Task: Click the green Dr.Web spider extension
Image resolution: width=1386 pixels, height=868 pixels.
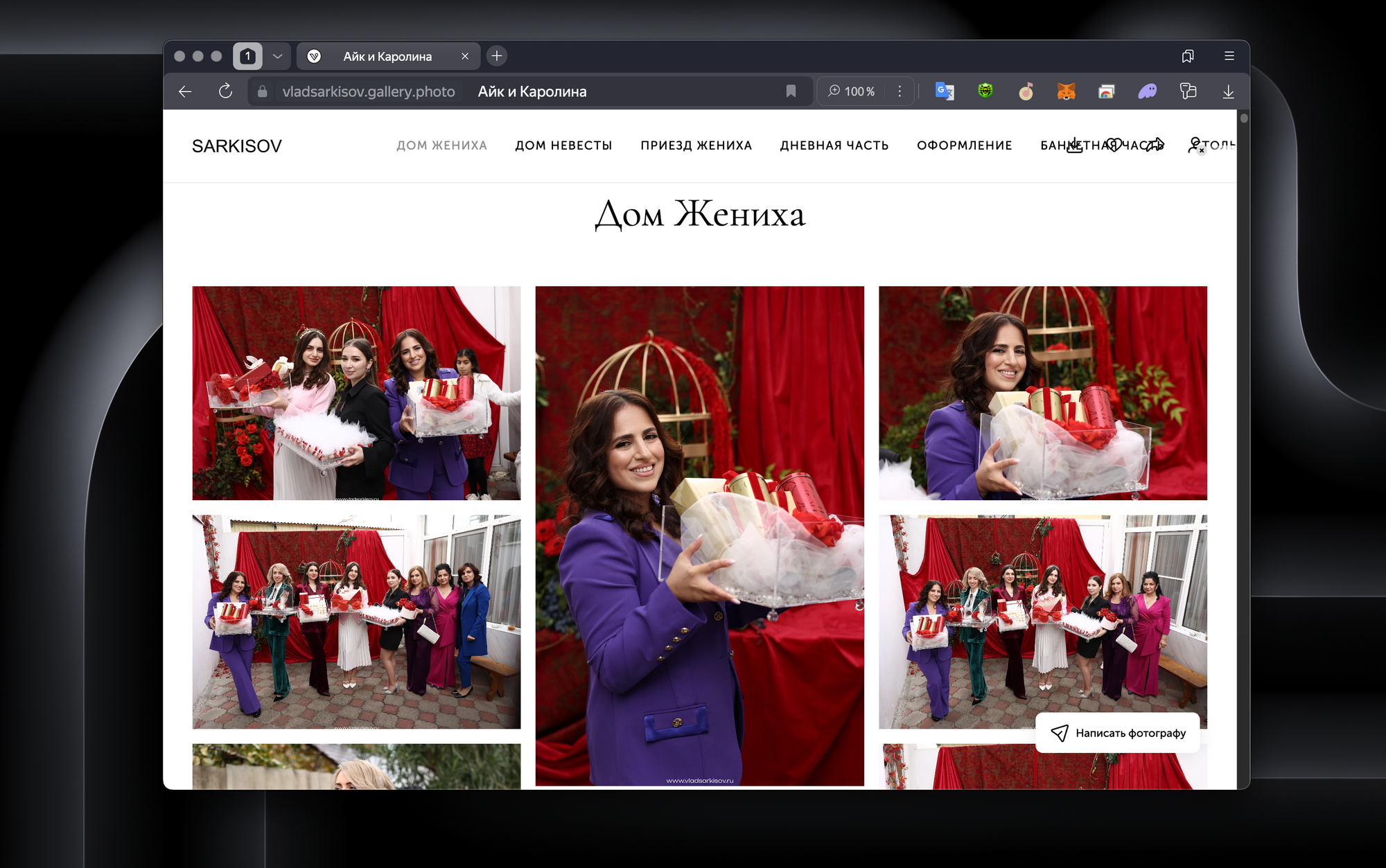Action: coord(985,91)
